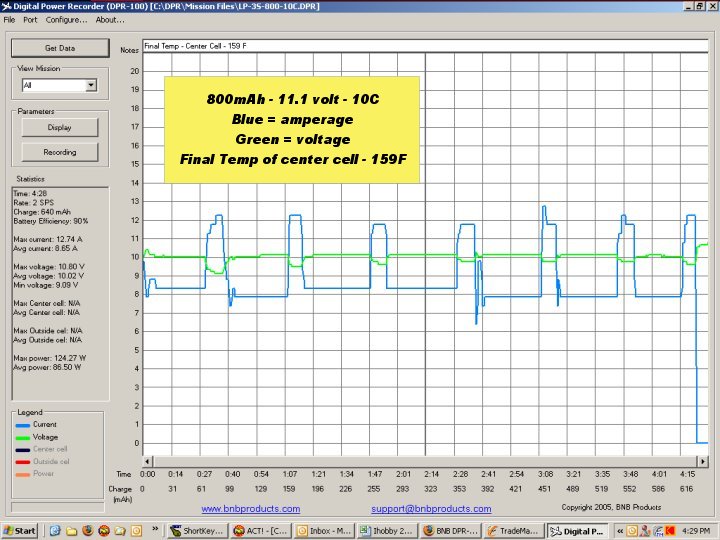
Task: Open the About menu
Action: (110, 20)
